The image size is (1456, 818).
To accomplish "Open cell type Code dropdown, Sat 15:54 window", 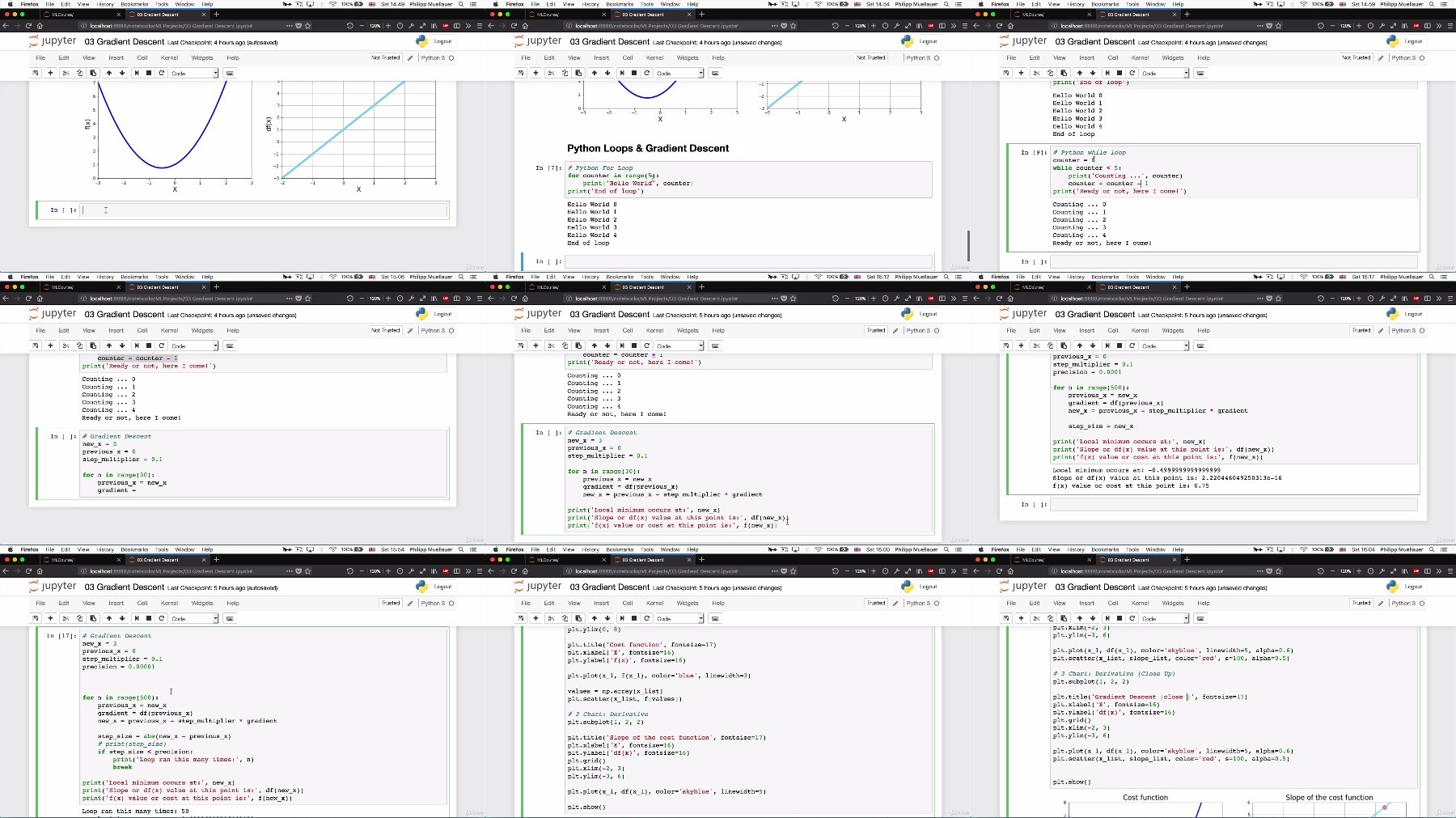I will tap(193, 618).
